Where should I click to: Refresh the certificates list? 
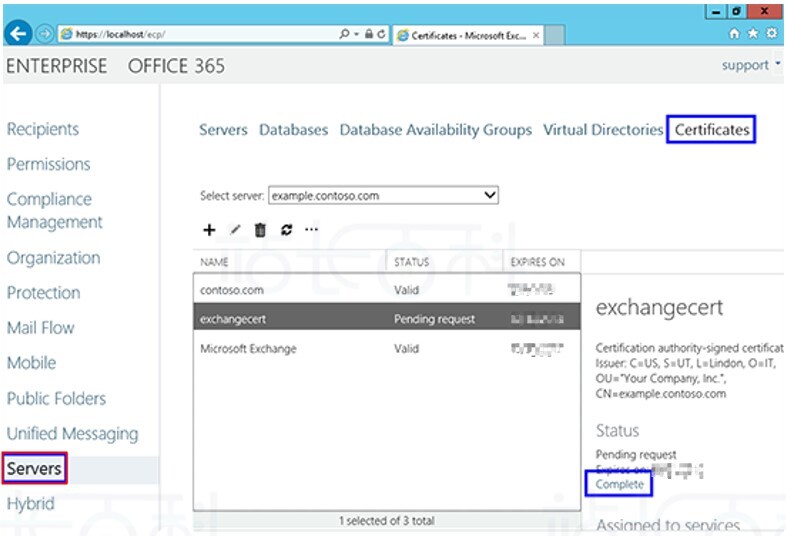(286, 230)
